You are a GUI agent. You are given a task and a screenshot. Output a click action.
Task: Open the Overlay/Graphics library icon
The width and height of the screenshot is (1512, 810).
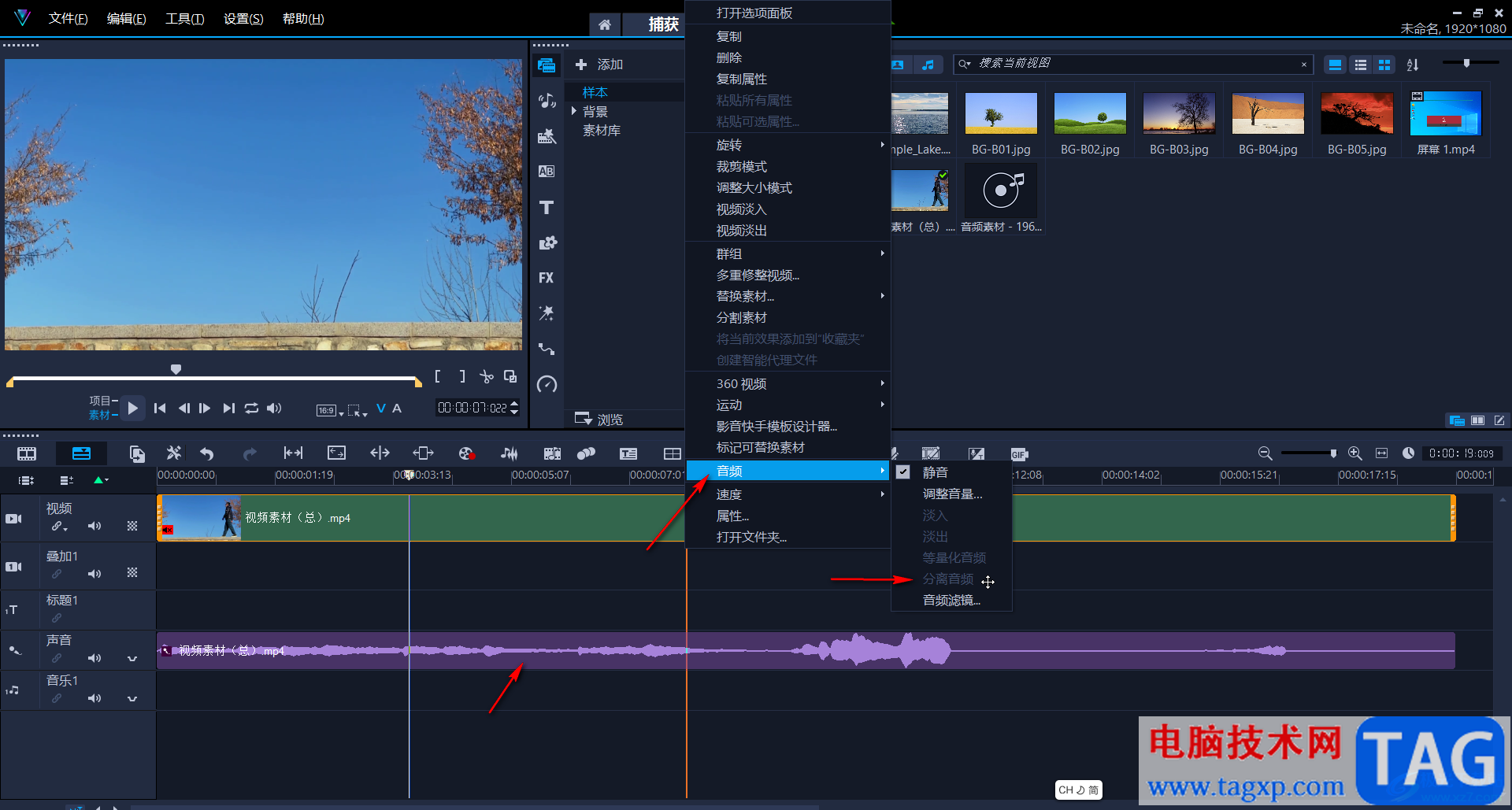(x=547, y=242)
